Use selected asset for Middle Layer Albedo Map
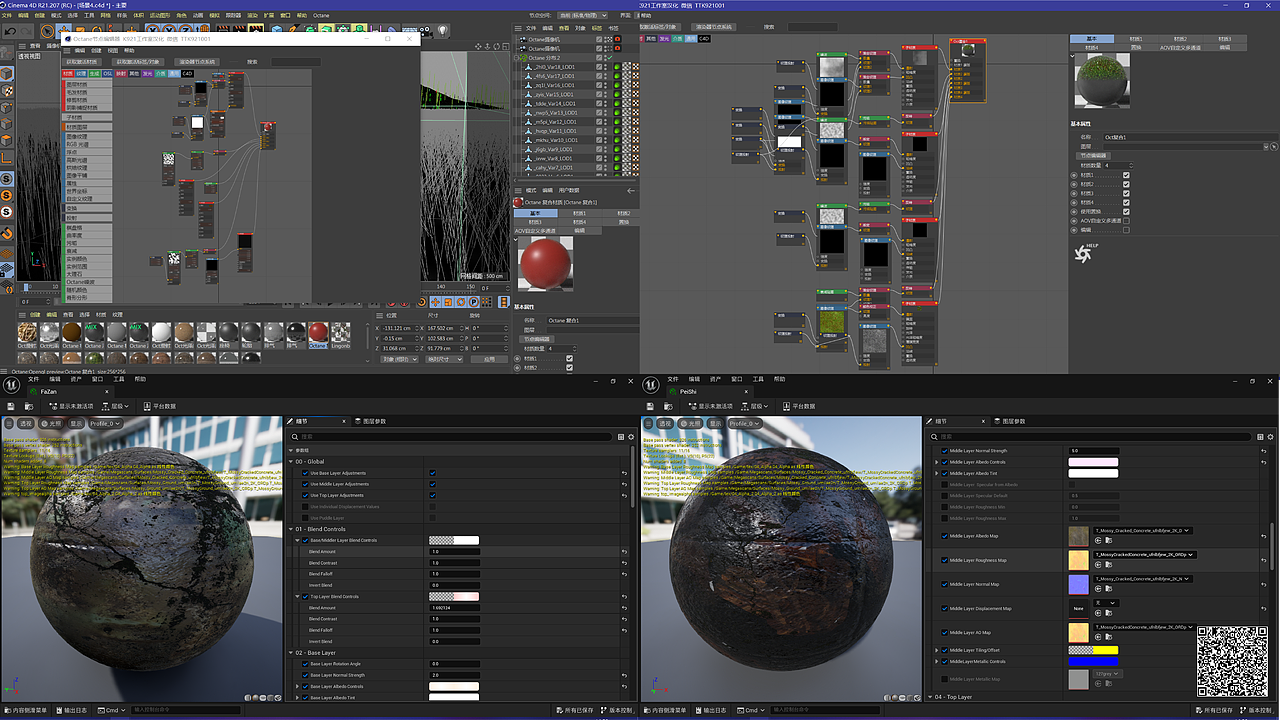 pyautogui.click(x=1098, y=541)
